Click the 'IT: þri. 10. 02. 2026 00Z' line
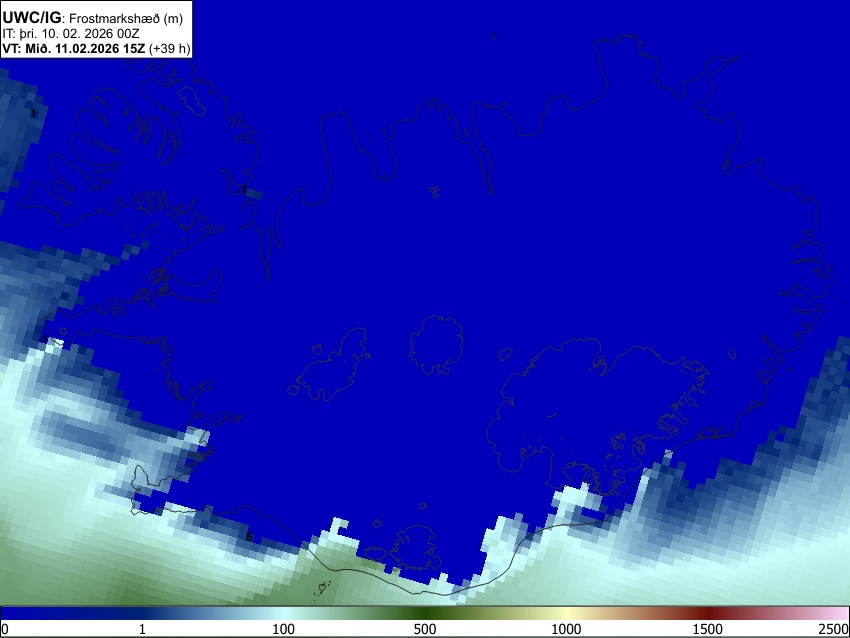 [x=70, y=34]
